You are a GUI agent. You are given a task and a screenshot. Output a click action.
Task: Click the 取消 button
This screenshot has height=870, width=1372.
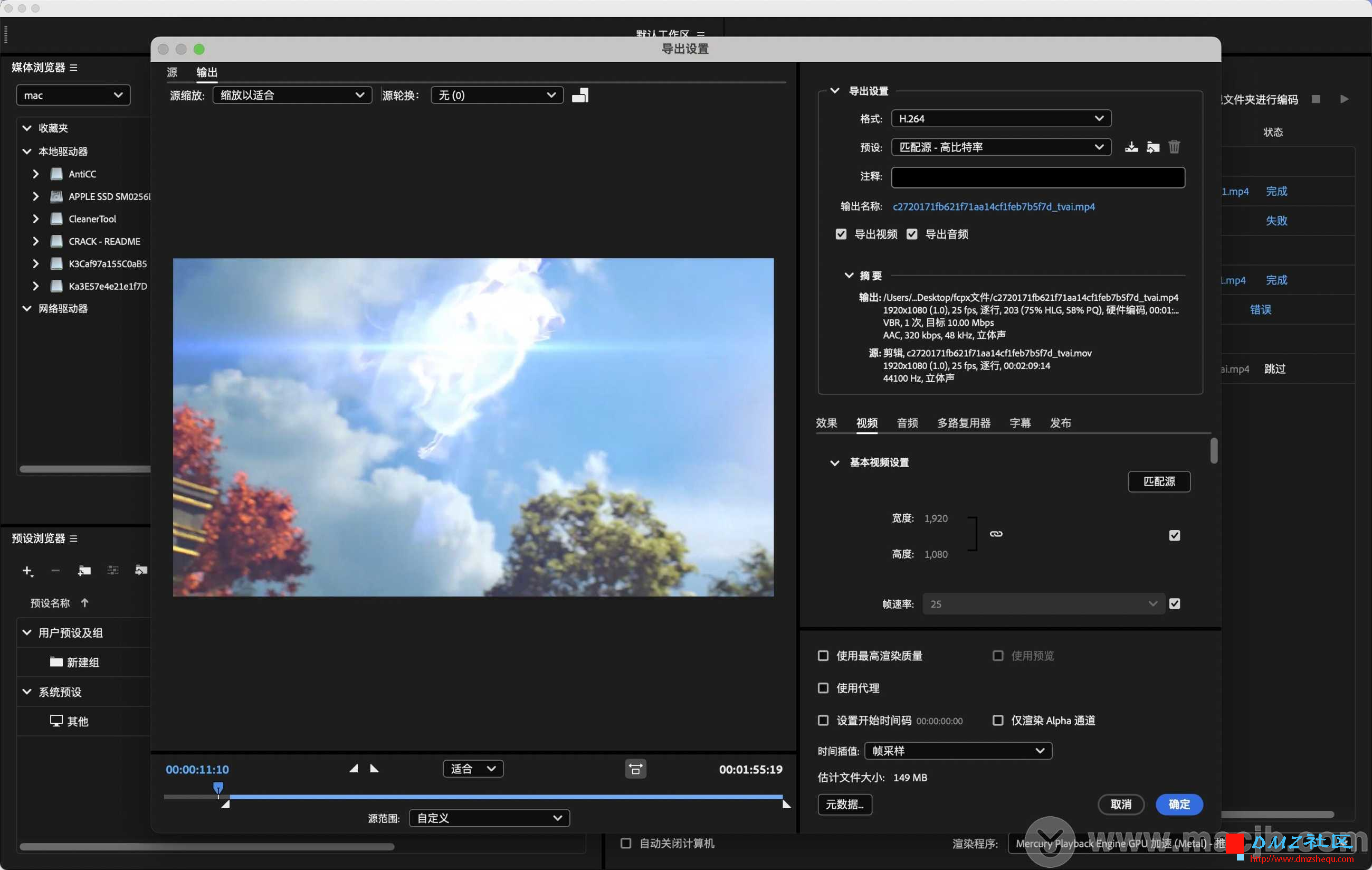pyautogui.click(x=1121, y=805)
